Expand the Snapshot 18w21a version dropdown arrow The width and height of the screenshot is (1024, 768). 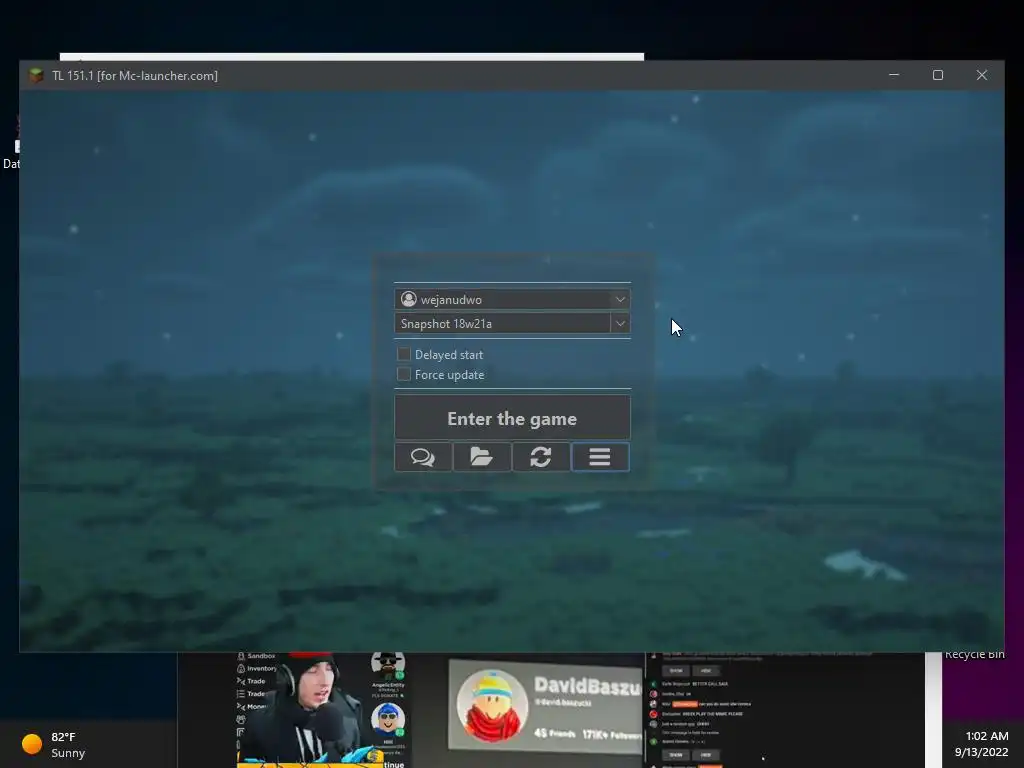(x=620, y=323)
